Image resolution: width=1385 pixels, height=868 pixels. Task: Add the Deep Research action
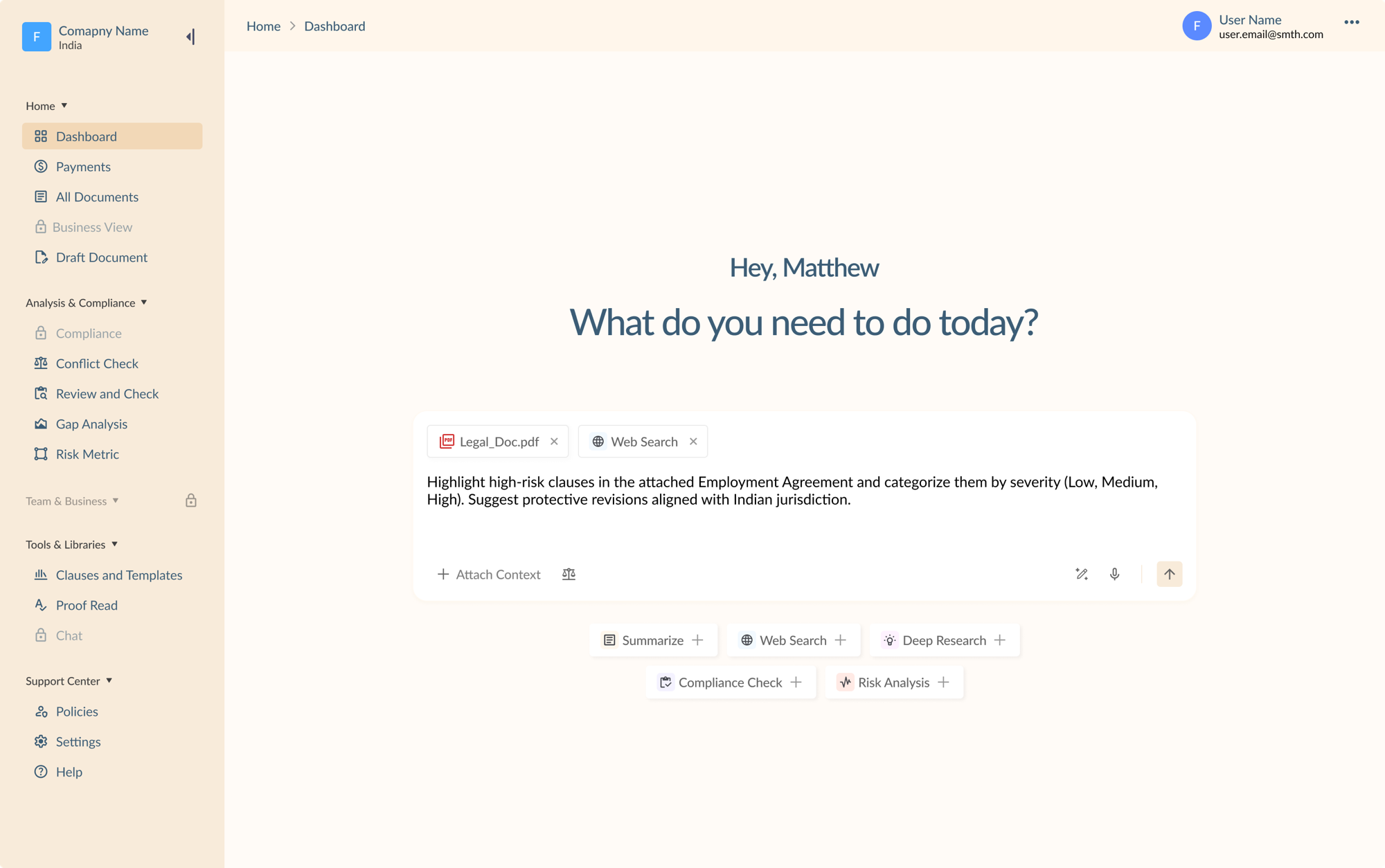click(944, 640)
